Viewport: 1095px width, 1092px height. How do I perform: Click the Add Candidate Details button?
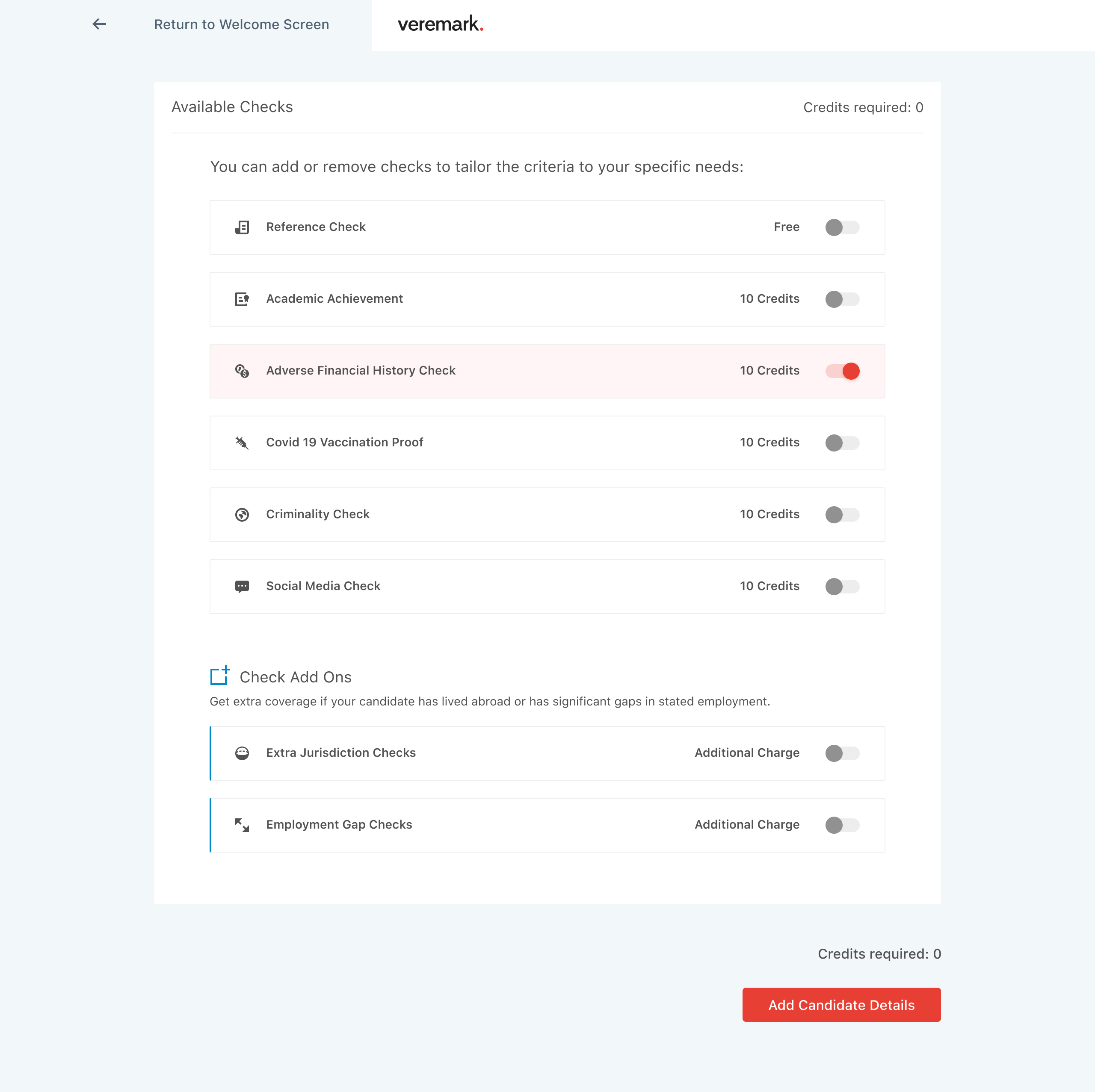841,1005
